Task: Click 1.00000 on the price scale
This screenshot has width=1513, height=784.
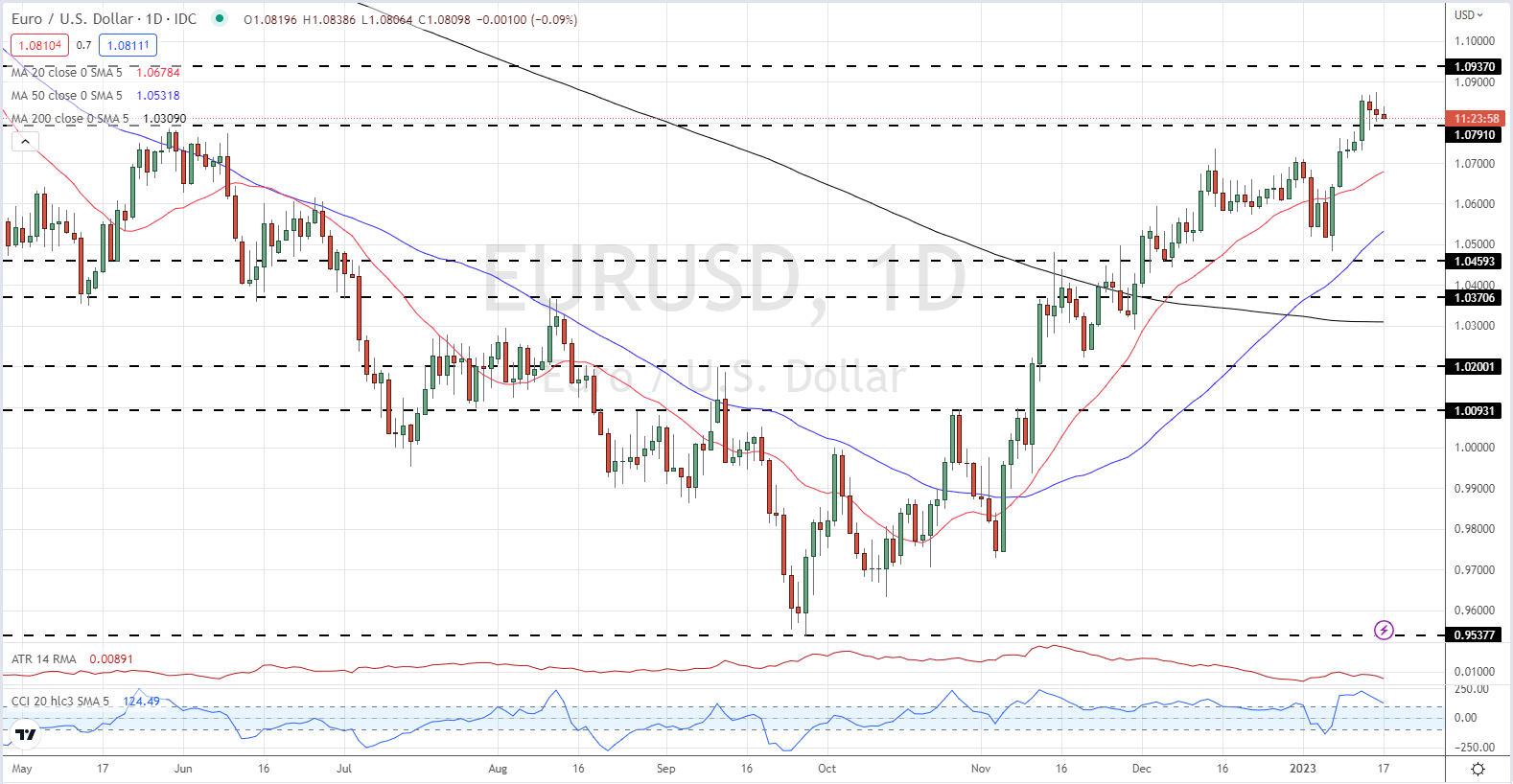Action: [1475, 448]
